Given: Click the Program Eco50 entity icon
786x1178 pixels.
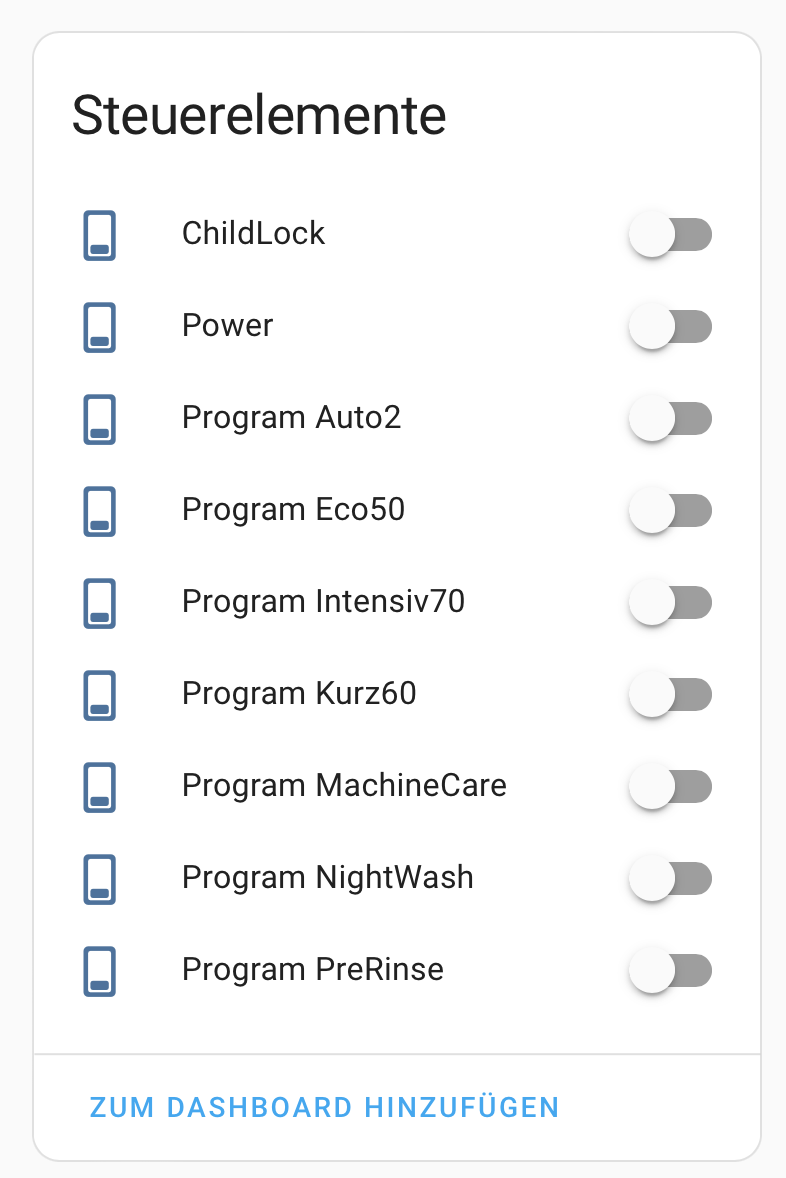Looking at the screenshot, I should tap(99, 511).
